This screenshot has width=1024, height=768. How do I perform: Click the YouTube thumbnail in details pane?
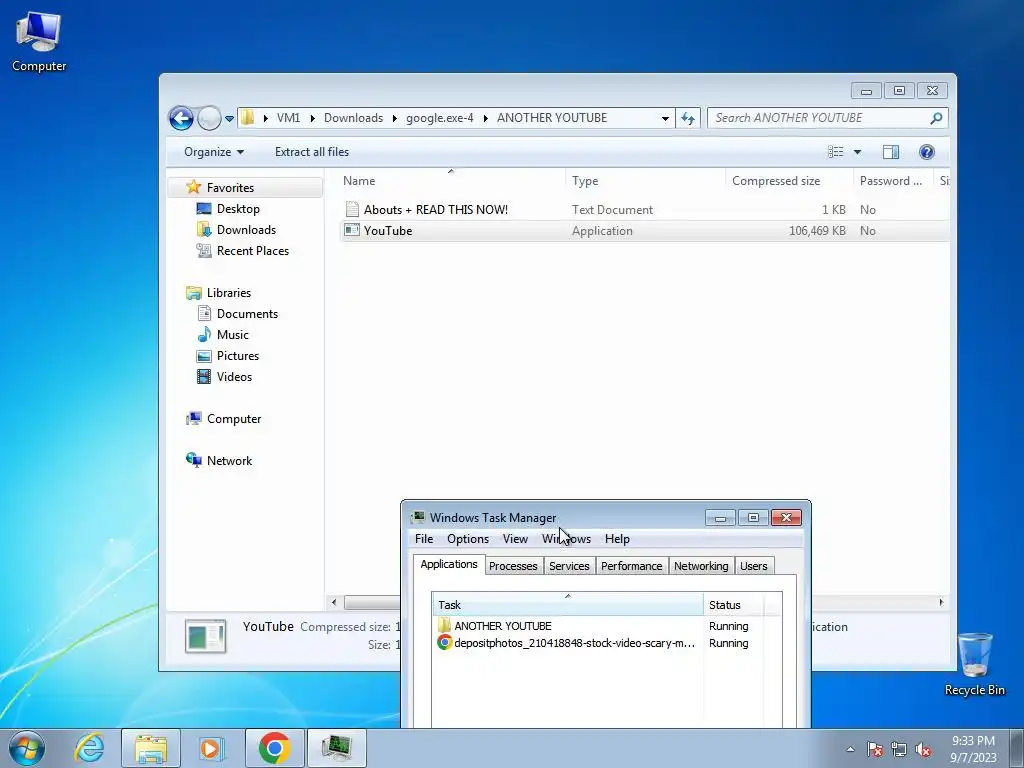(206, 636)
